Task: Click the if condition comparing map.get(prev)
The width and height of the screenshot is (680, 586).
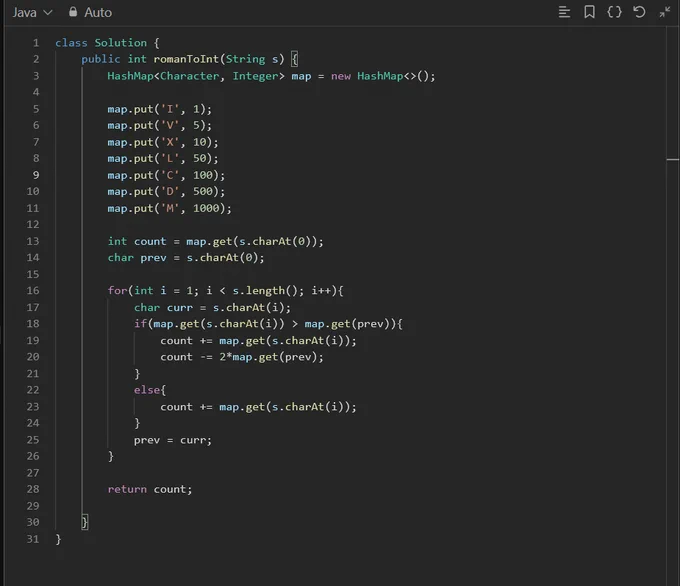Action: point(268,324)
